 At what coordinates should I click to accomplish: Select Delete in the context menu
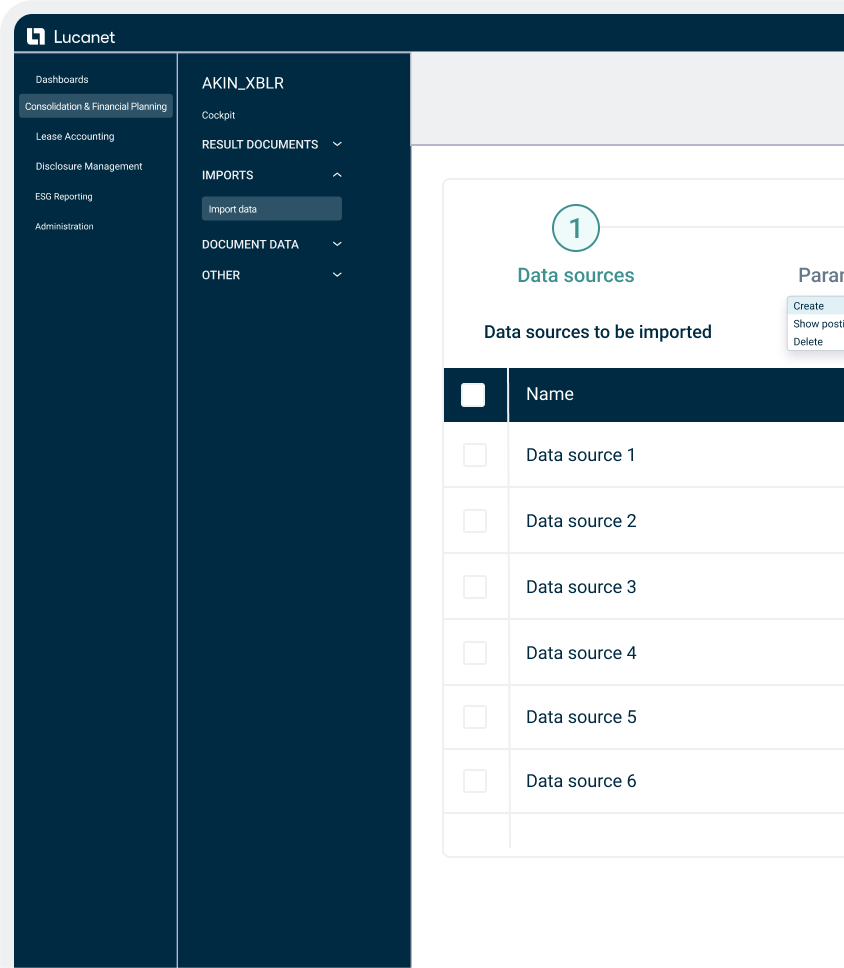809,342
